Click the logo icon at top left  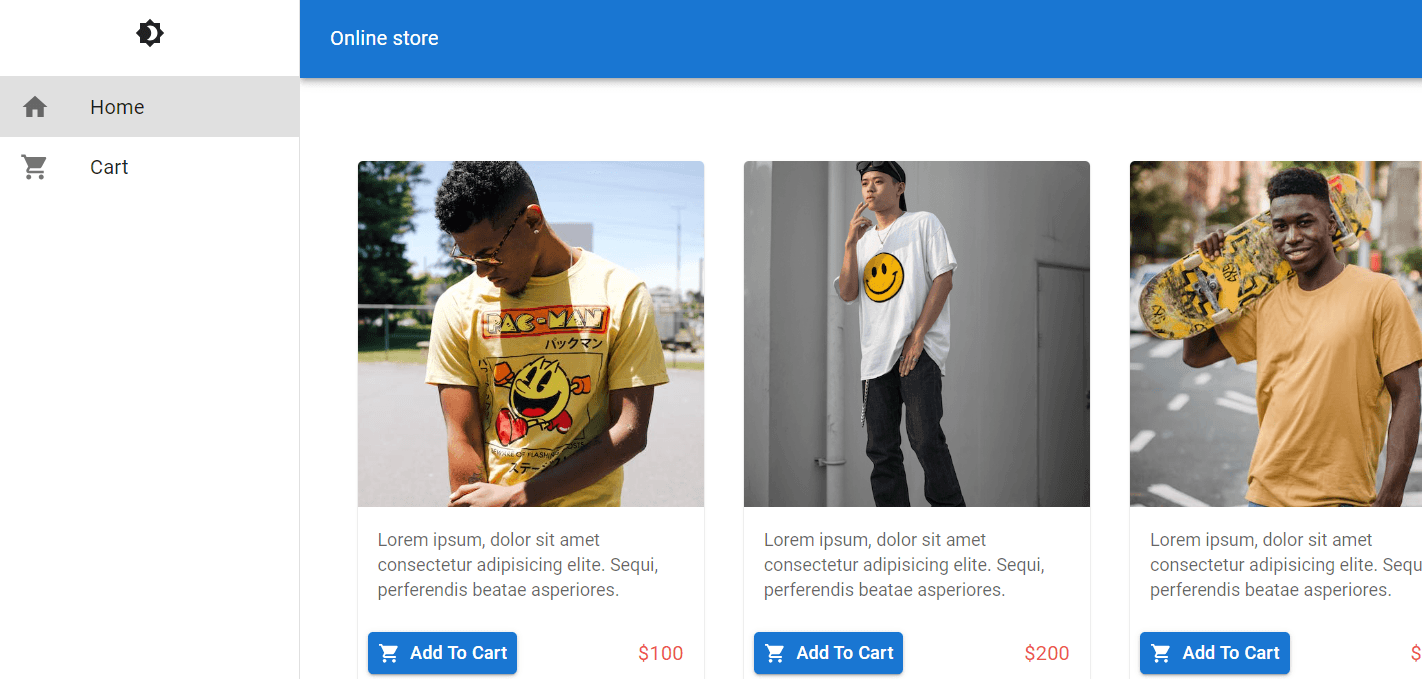tap(149, 33)
